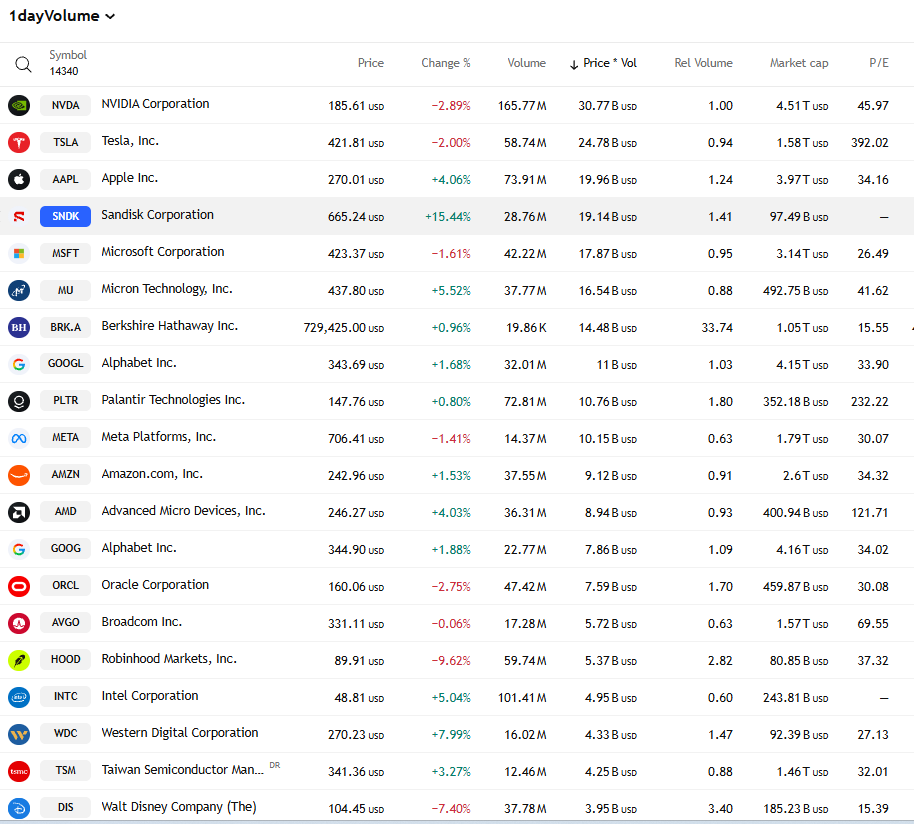Click the GOOG row Google logo

pyautogui.click(x=19, y=549)
